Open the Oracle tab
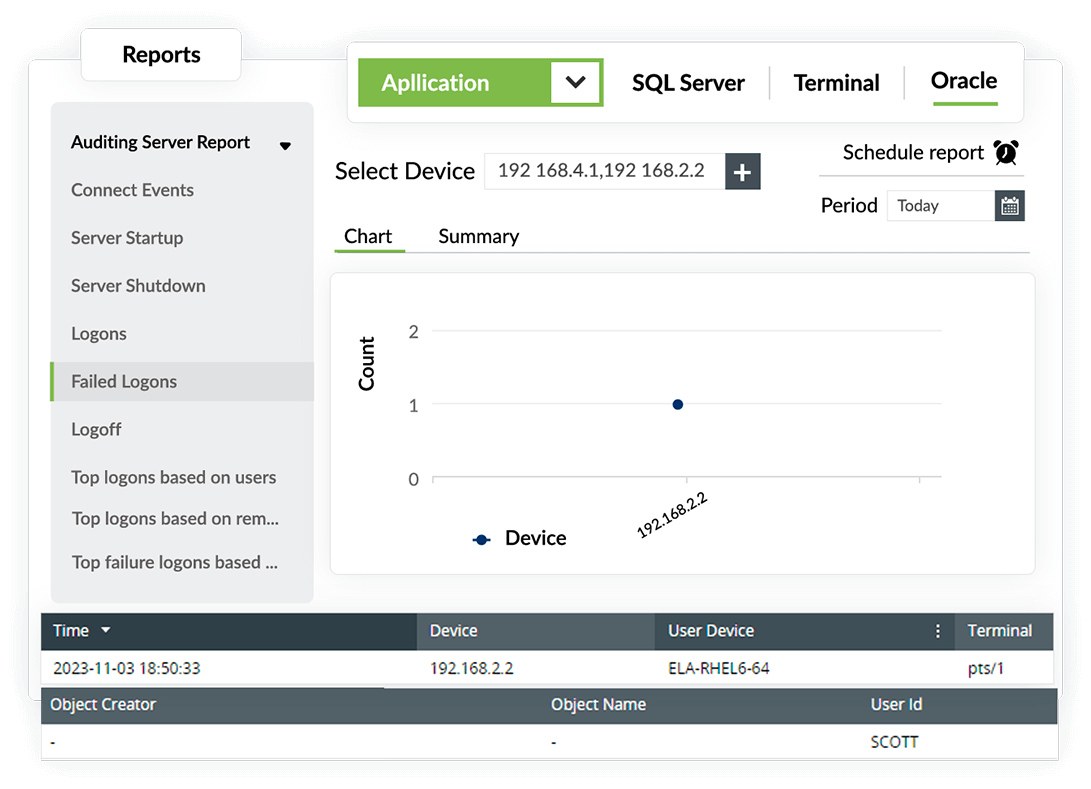 [x=963, y=81]
